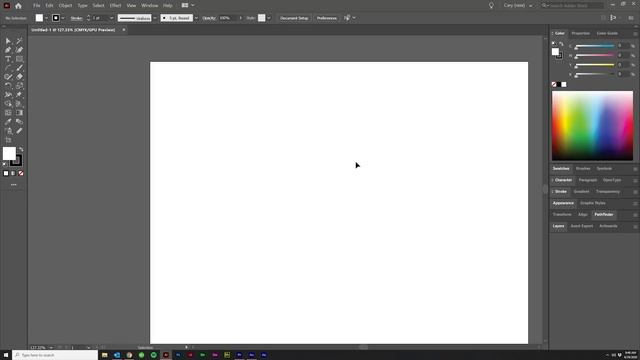Select the Eraser tool

[x=19, y=77]
